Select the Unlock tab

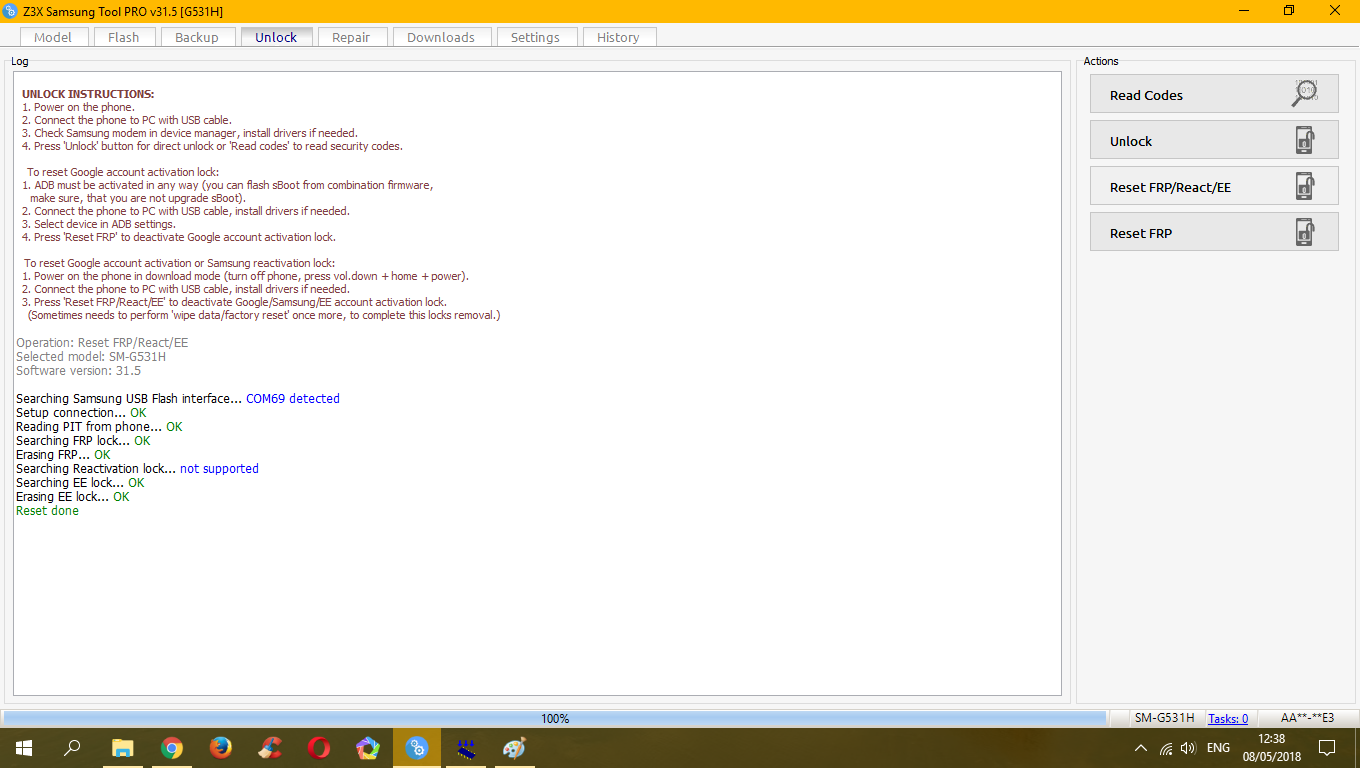tap(276, 37)
